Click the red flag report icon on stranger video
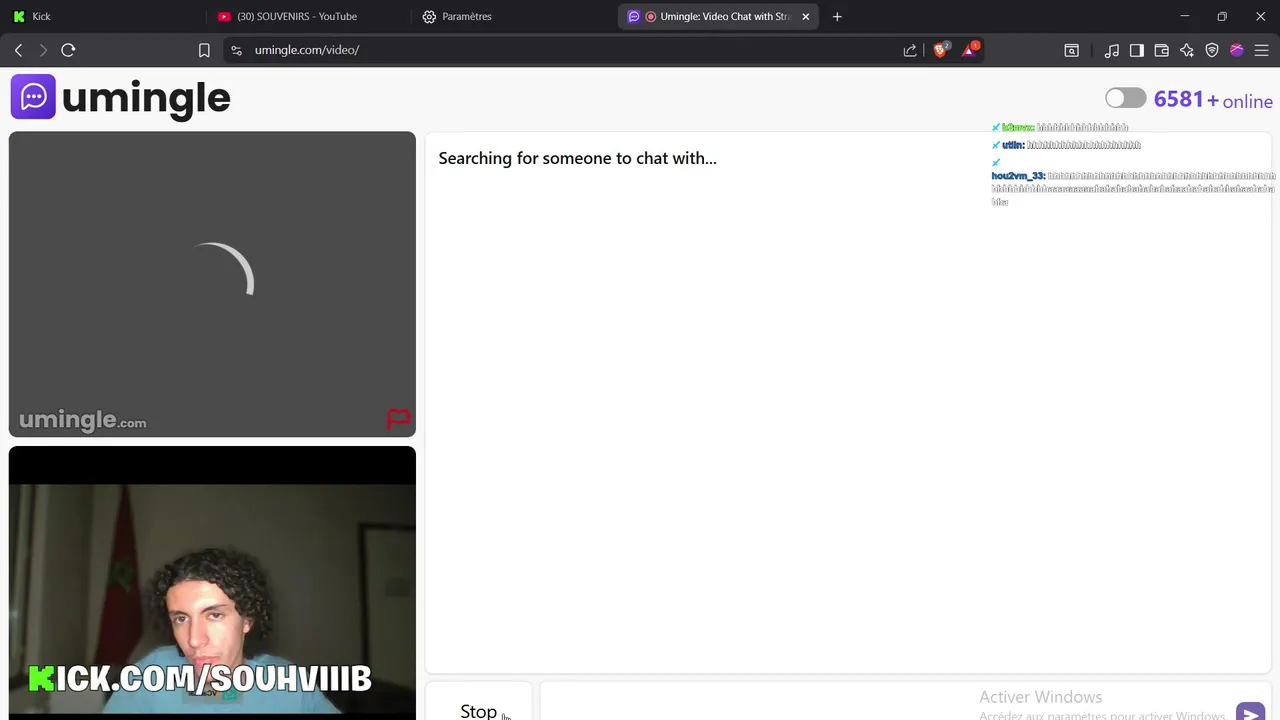The width and height of the screenshot is (1280, 720). tap(399, 419)
